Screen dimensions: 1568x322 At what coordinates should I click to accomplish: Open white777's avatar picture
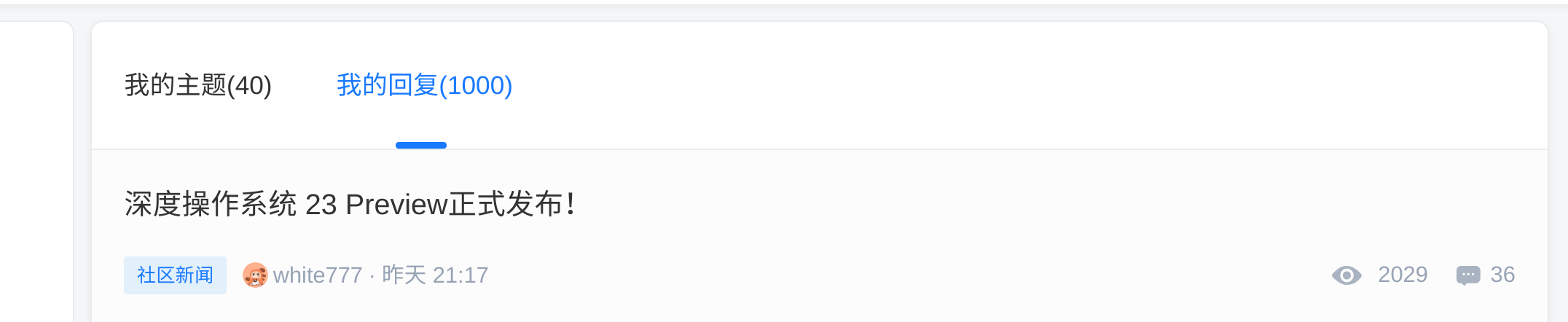click(x=255, y=275)
